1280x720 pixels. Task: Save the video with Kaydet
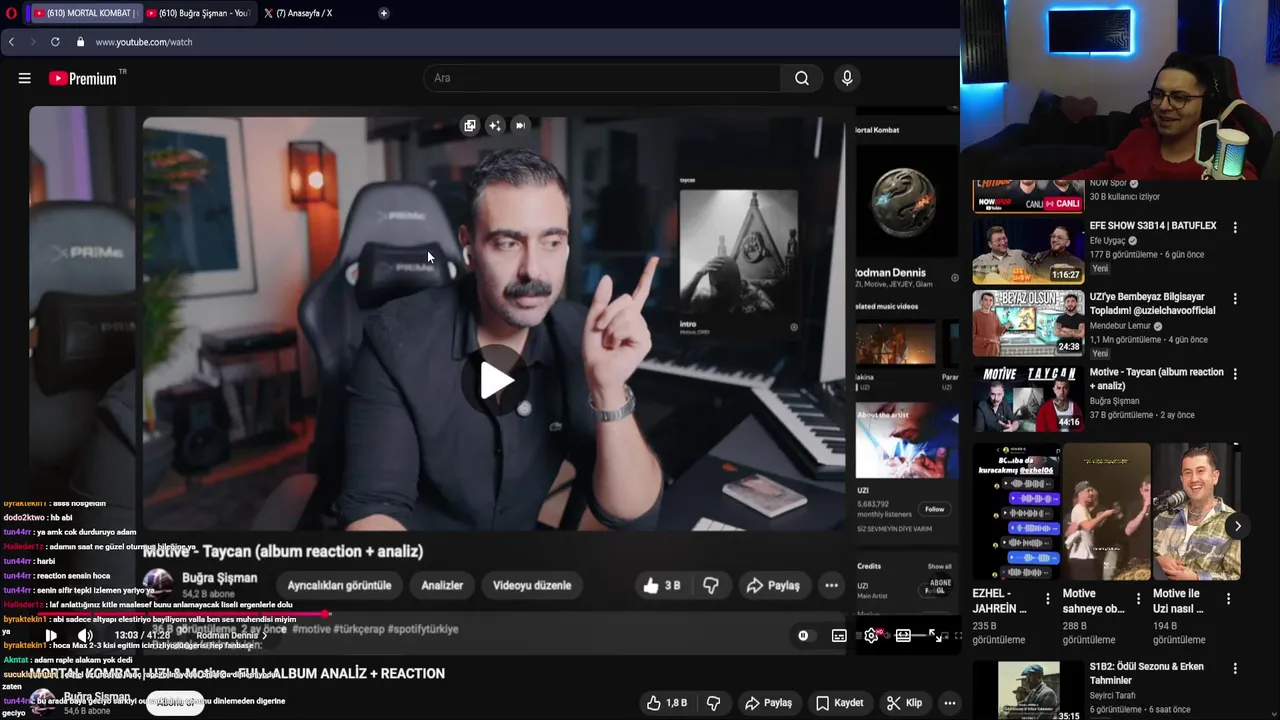tap(840, 703)
